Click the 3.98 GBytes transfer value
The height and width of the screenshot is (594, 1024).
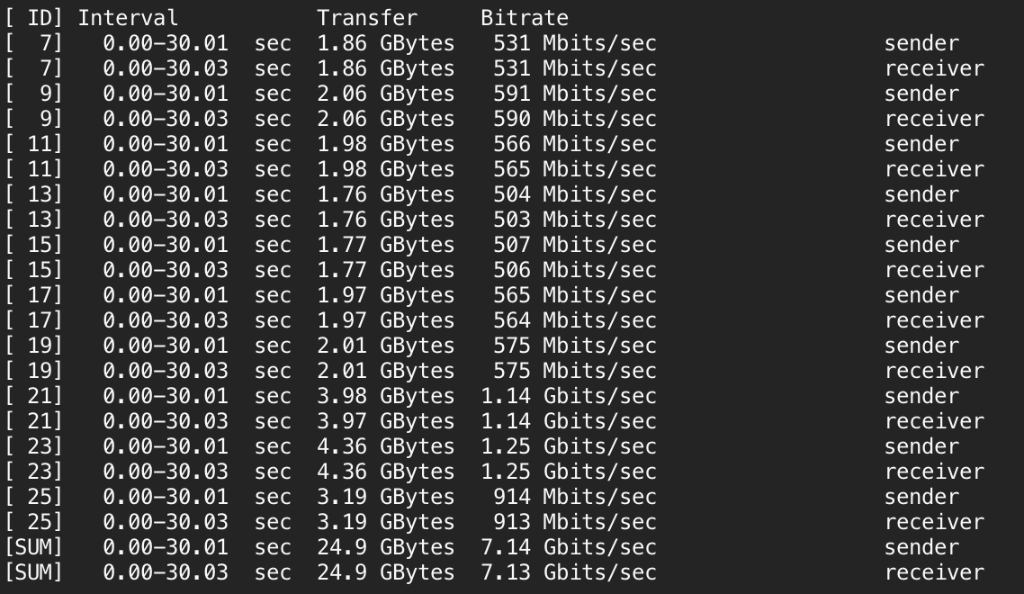[385, 396]
